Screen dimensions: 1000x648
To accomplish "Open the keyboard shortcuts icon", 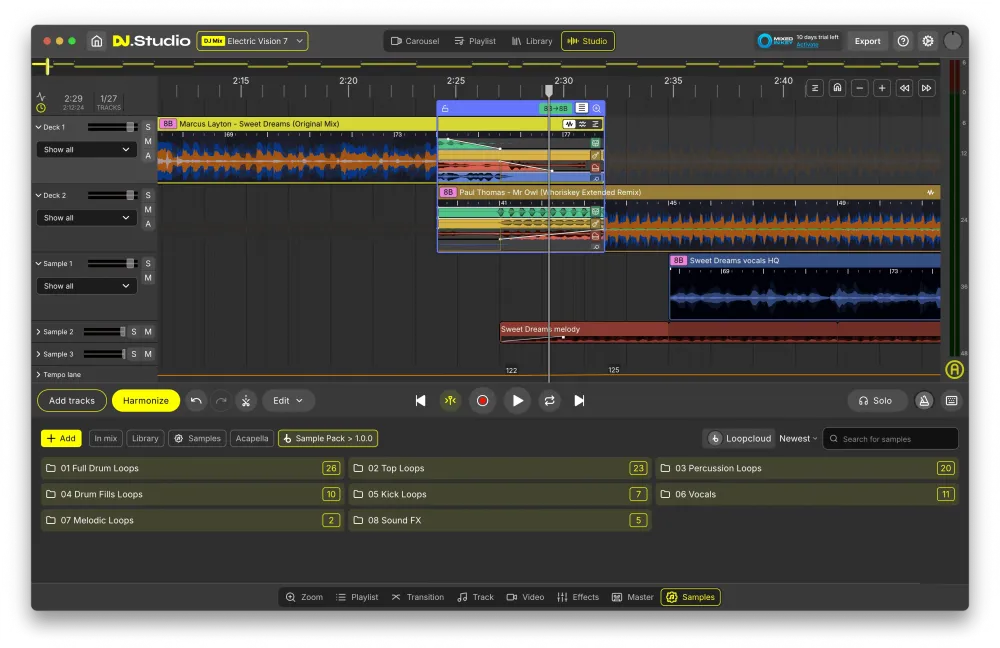I will click(952, 401).
